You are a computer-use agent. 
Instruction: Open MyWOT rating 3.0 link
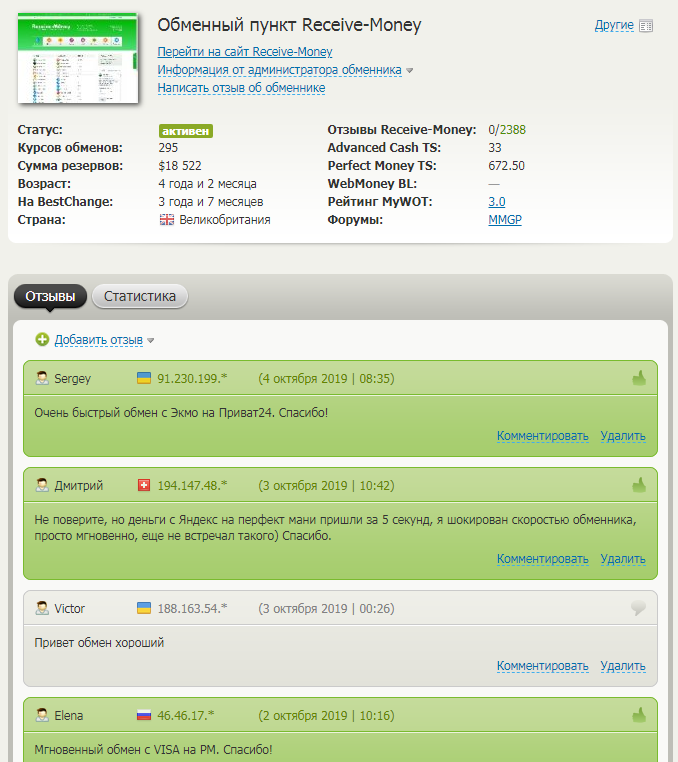[497, 202]
